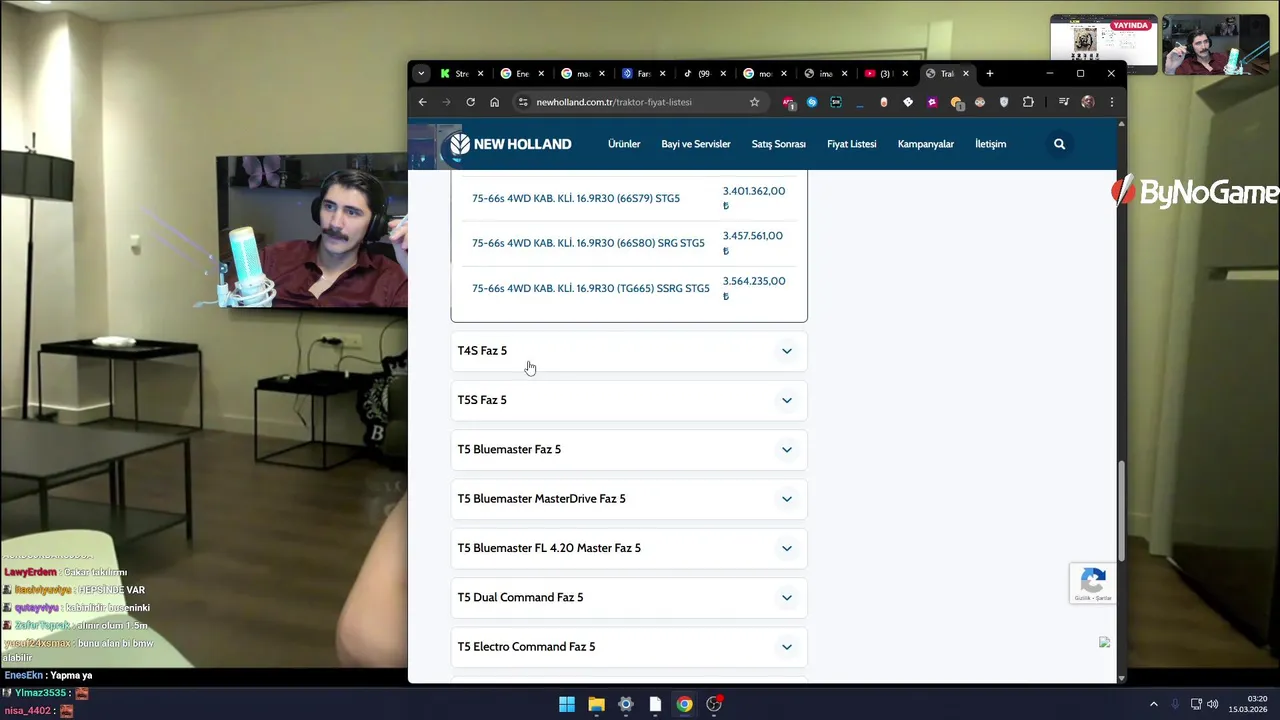
Task: Open the Chrome three-dot menu
Action: click(x=1111, y=102)
